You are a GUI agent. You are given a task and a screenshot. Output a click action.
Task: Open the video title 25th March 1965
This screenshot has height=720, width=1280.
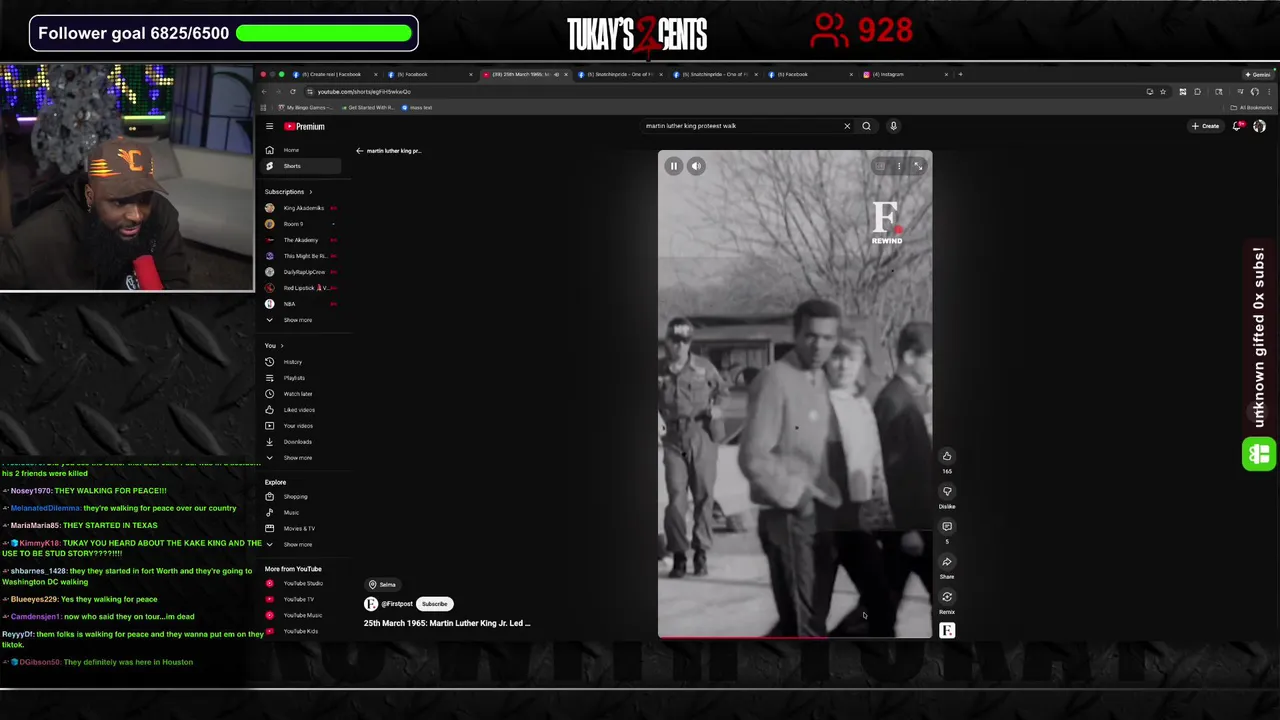click(447, 623)
